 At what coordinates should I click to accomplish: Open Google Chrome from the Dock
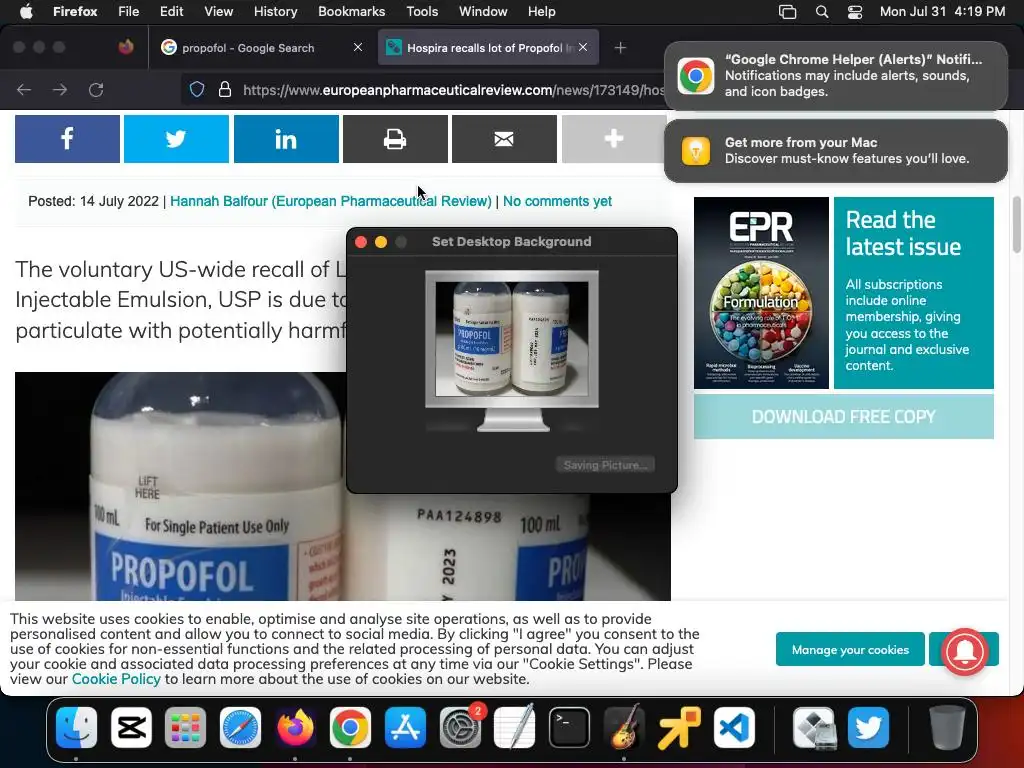pyautogui.click(x=350, y=727)
